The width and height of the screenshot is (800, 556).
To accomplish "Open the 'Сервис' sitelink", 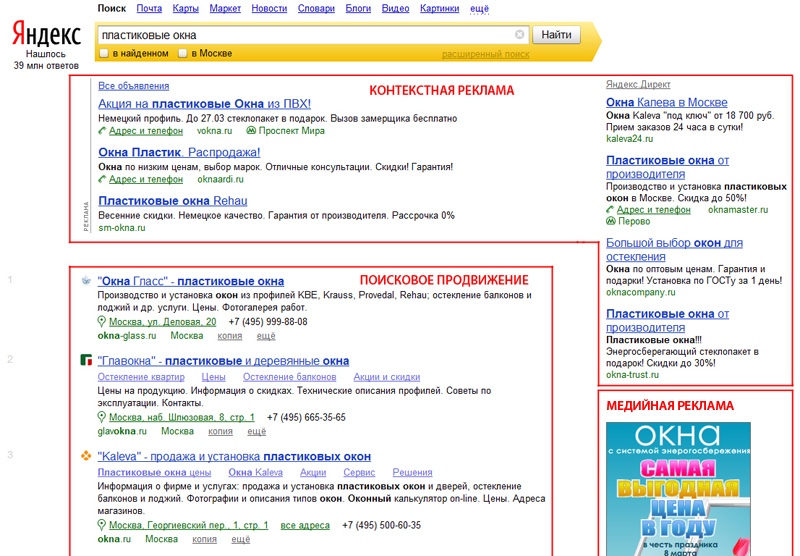I will pos(359,472).
